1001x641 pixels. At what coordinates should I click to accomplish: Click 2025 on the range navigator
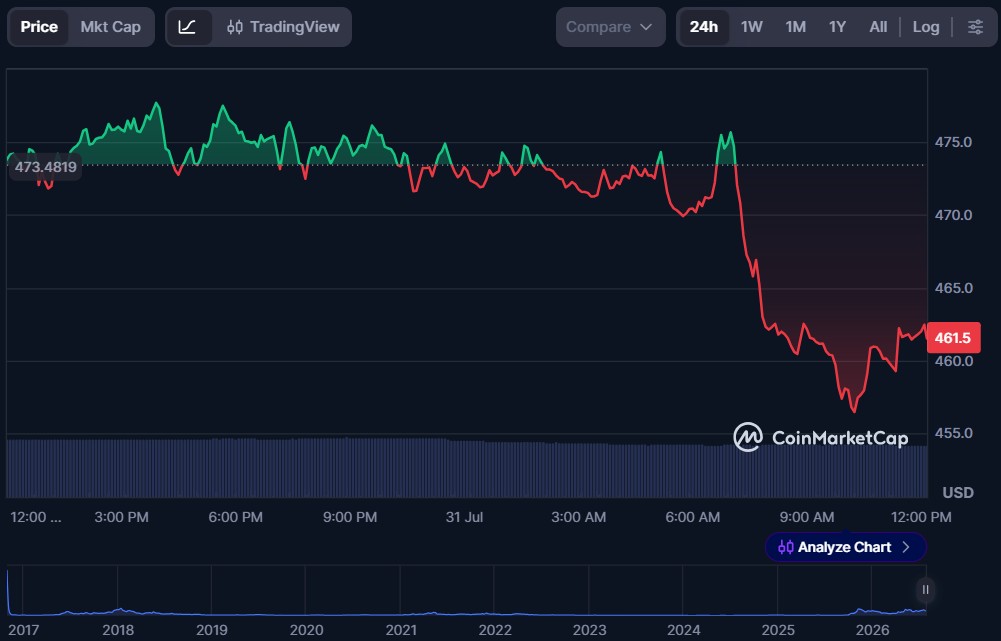click(778, 630)
